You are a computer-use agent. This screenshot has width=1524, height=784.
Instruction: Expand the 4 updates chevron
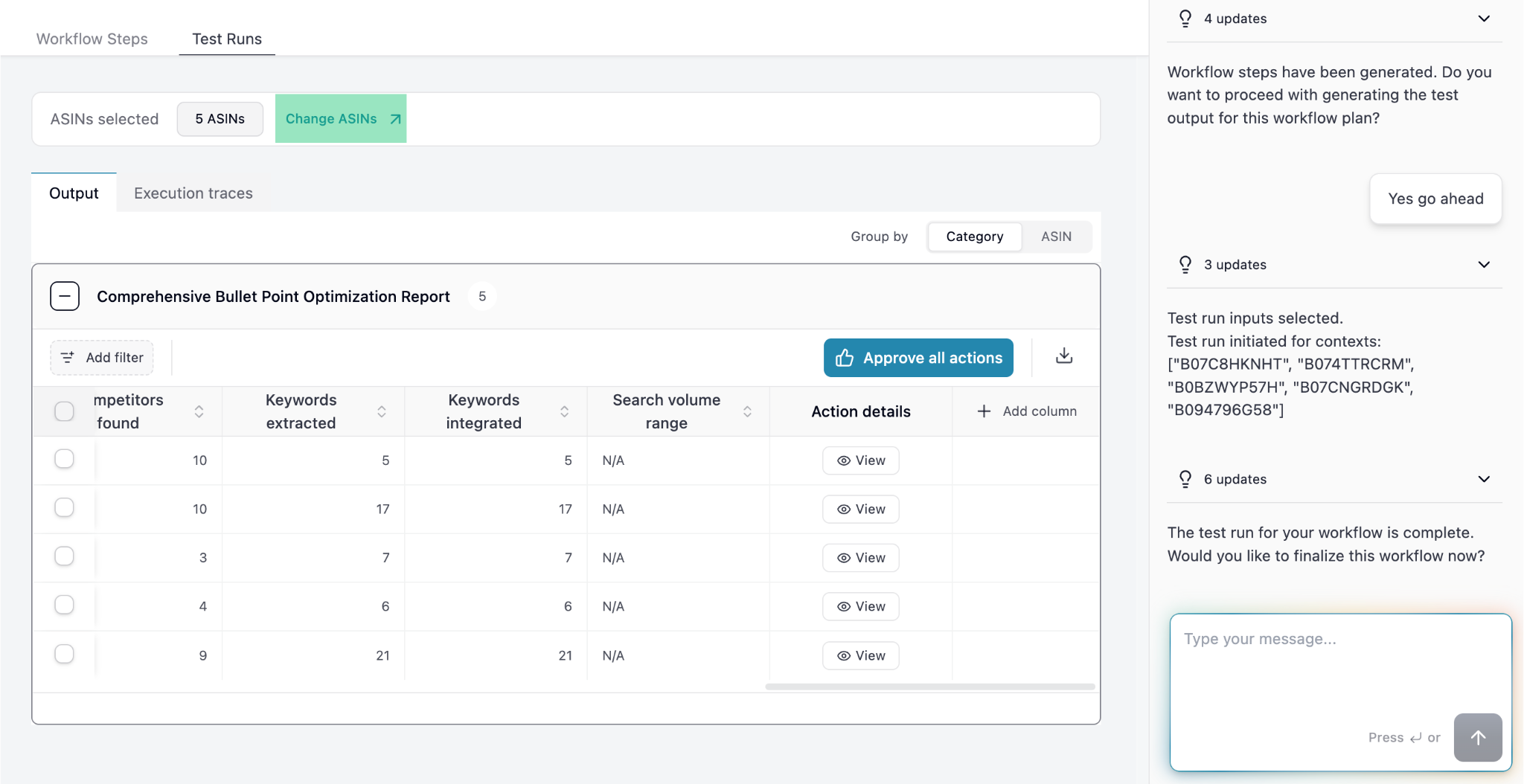(x=1484, y=19)
